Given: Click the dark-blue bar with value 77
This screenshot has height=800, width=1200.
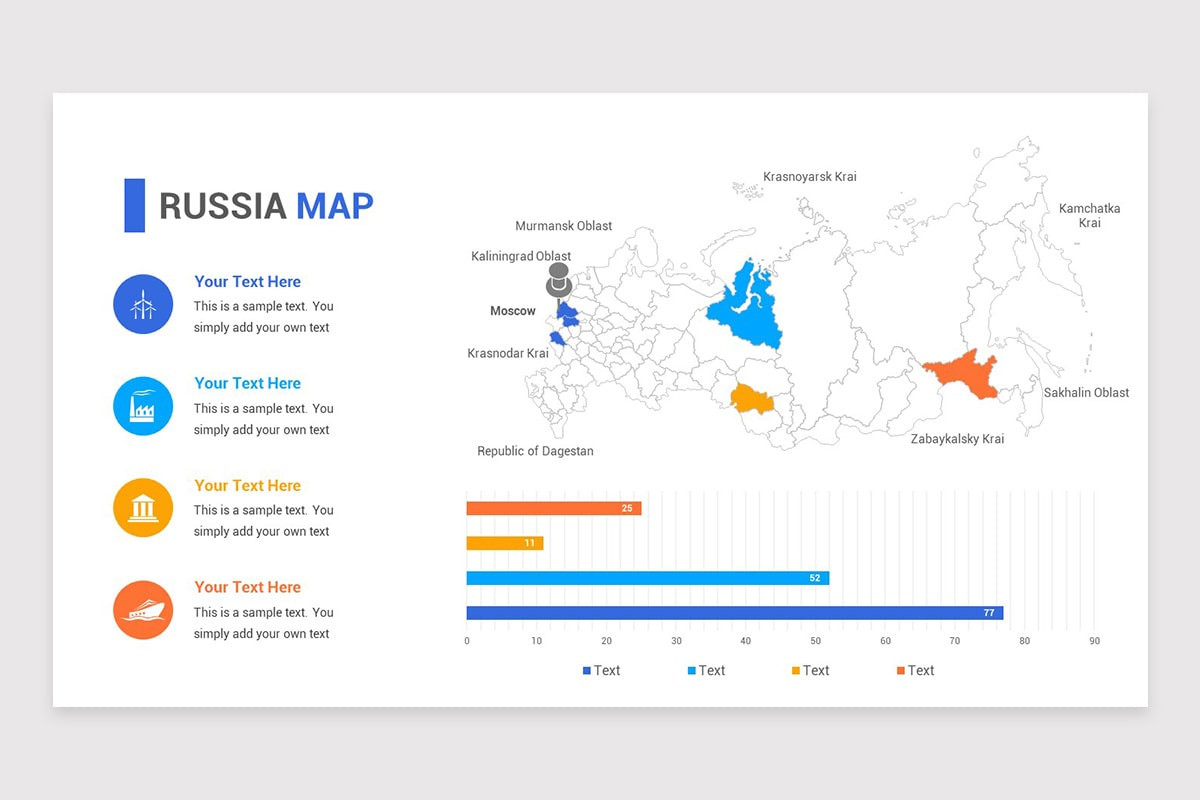Looking at the screenshot, I should point(735,613).
